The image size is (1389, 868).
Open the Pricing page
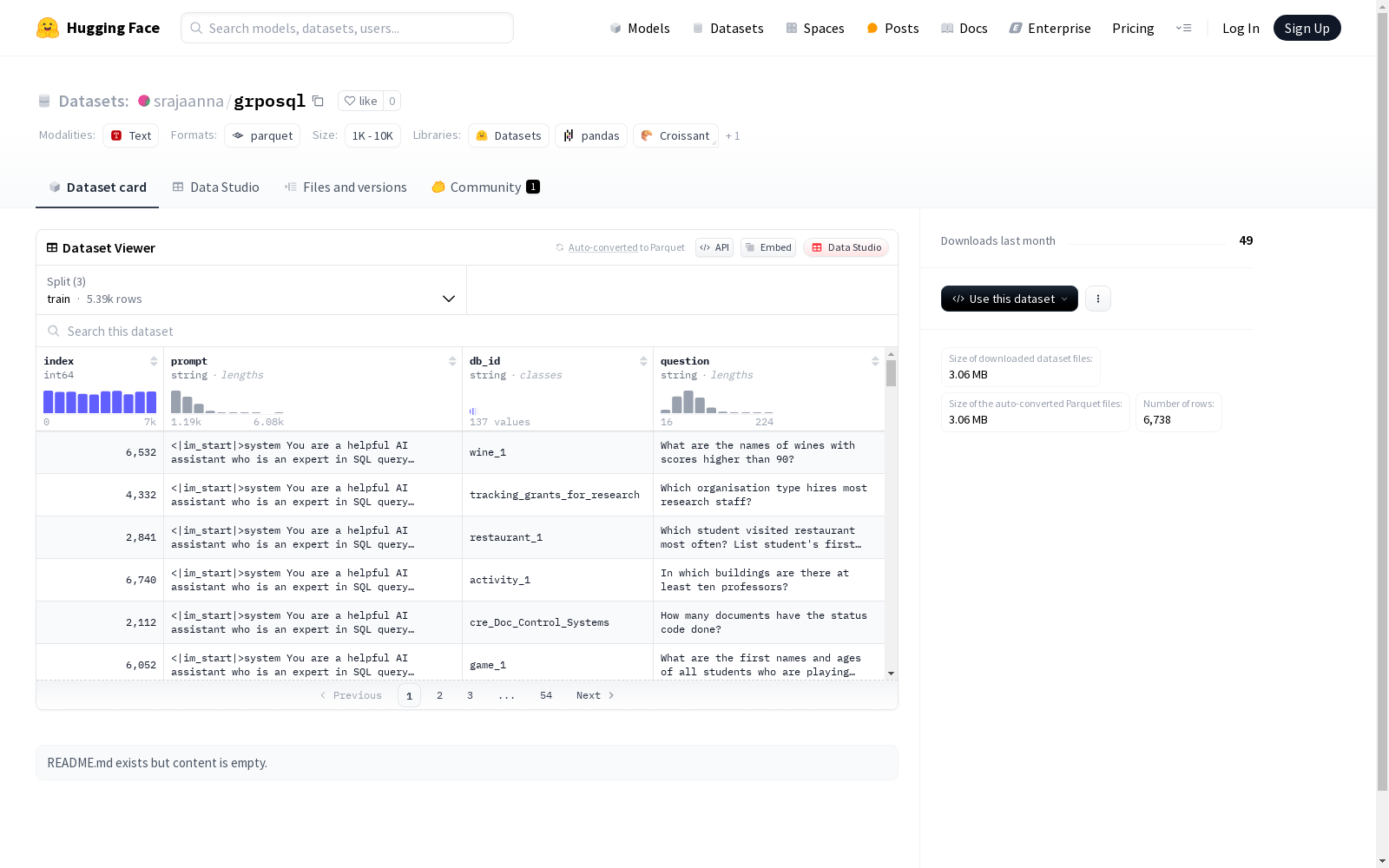pyautogui.click(x=1133, y=28)
